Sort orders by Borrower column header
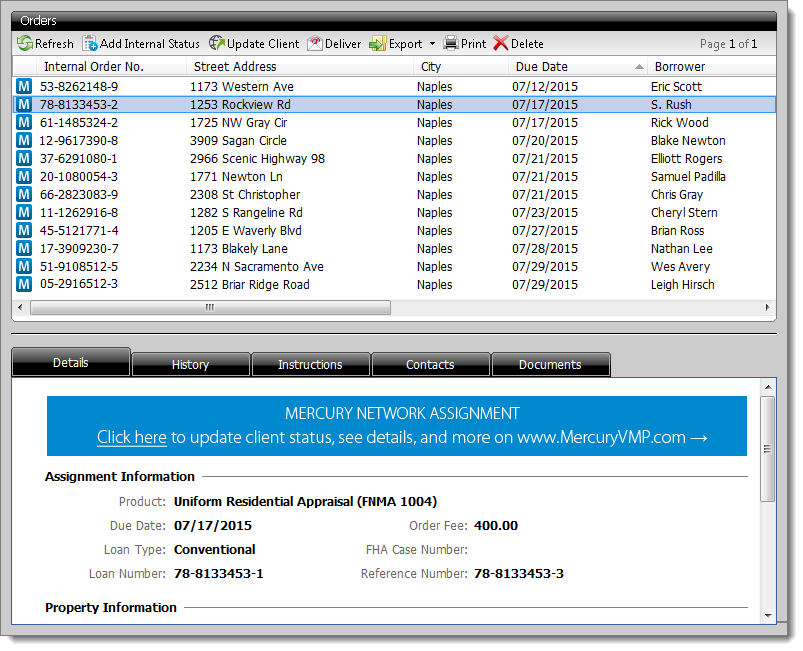 712,67
